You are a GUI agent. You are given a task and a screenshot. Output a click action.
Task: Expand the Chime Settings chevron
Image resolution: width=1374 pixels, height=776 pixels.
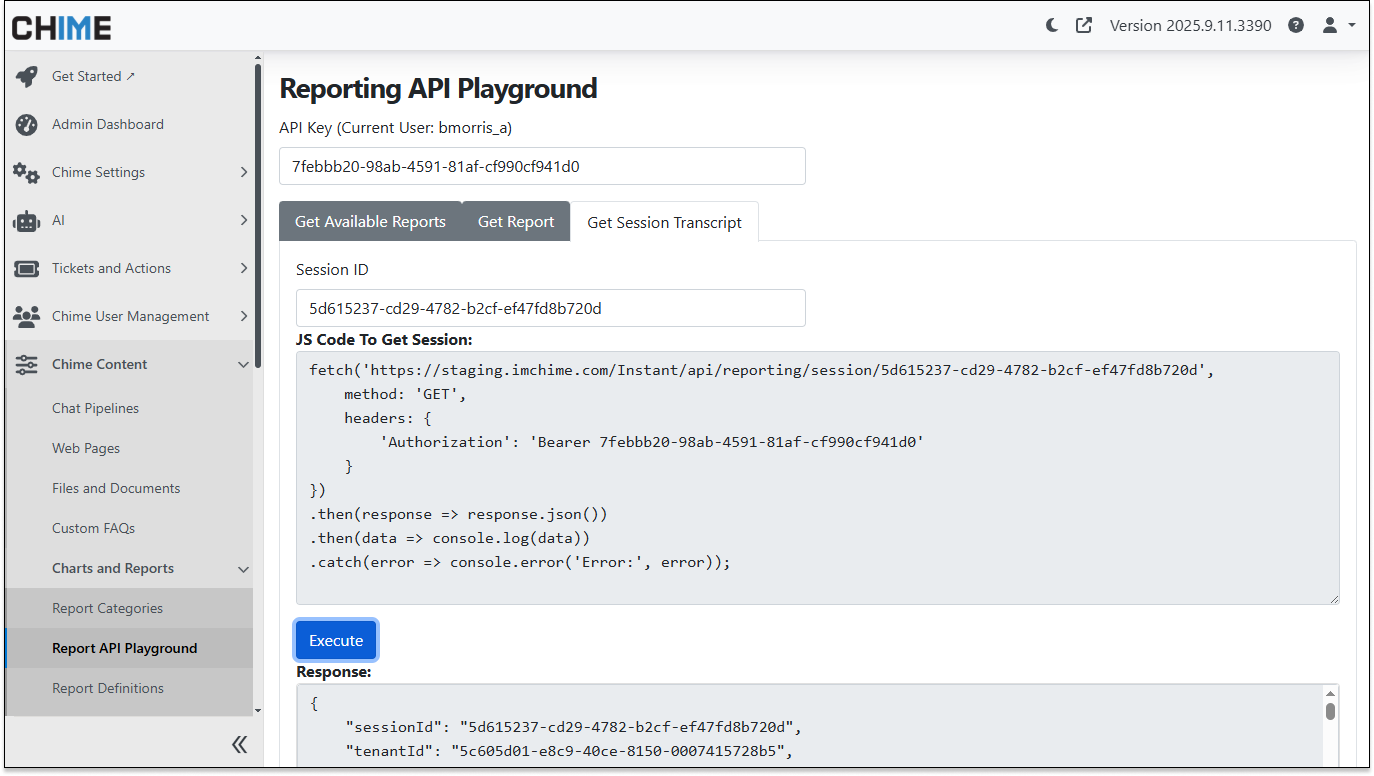243,173
